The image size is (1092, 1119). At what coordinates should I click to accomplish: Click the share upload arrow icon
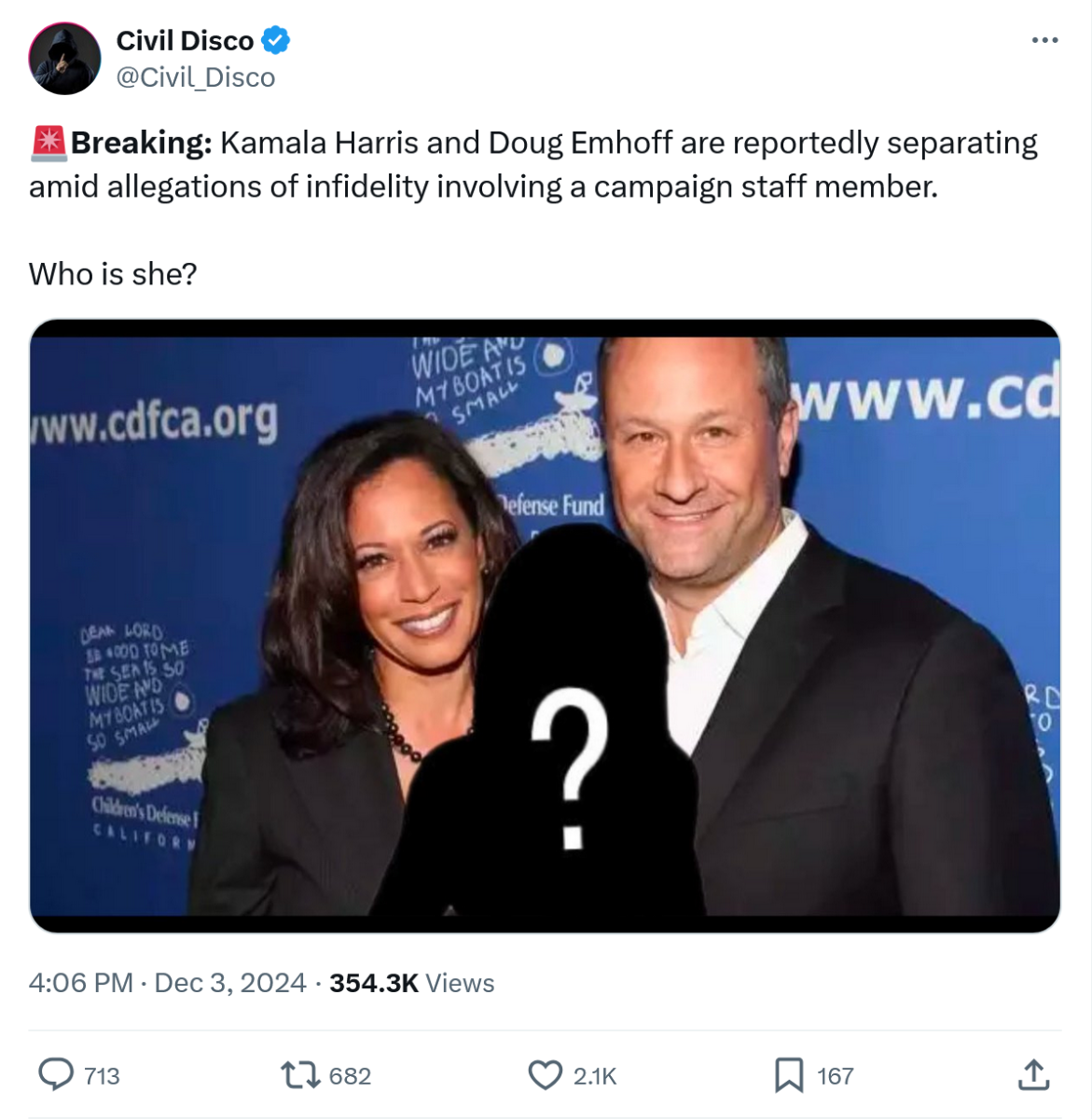click(1033, 1074)
